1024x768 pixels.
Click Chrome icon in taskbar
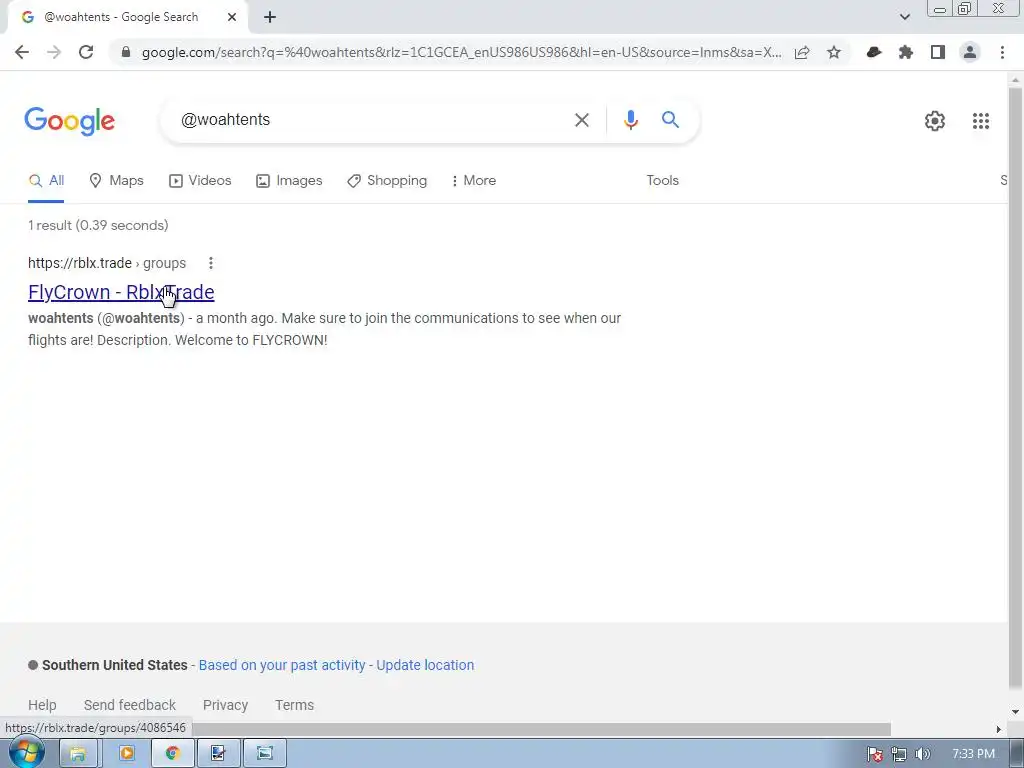(x=172, y=754)
